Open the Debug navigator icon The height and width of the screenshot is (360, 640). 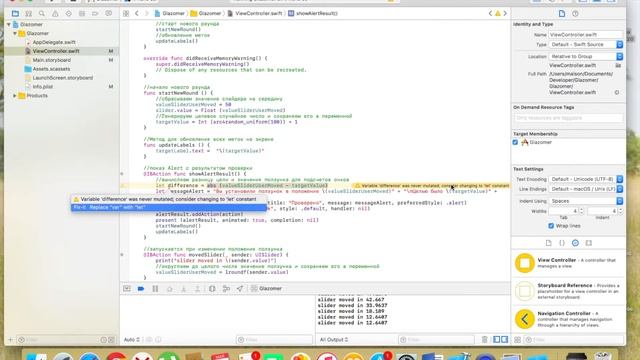click(x=82, y=13)
